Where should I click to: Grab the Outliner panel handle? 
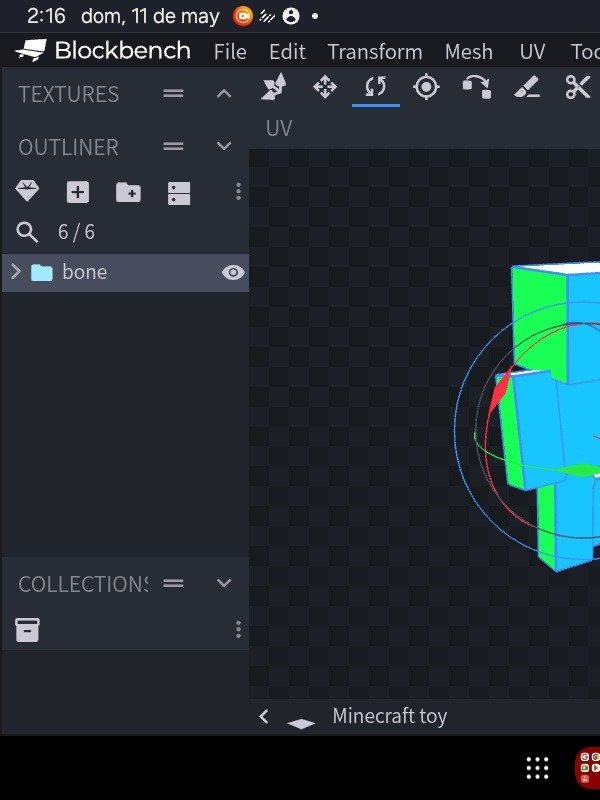point(173,146)
